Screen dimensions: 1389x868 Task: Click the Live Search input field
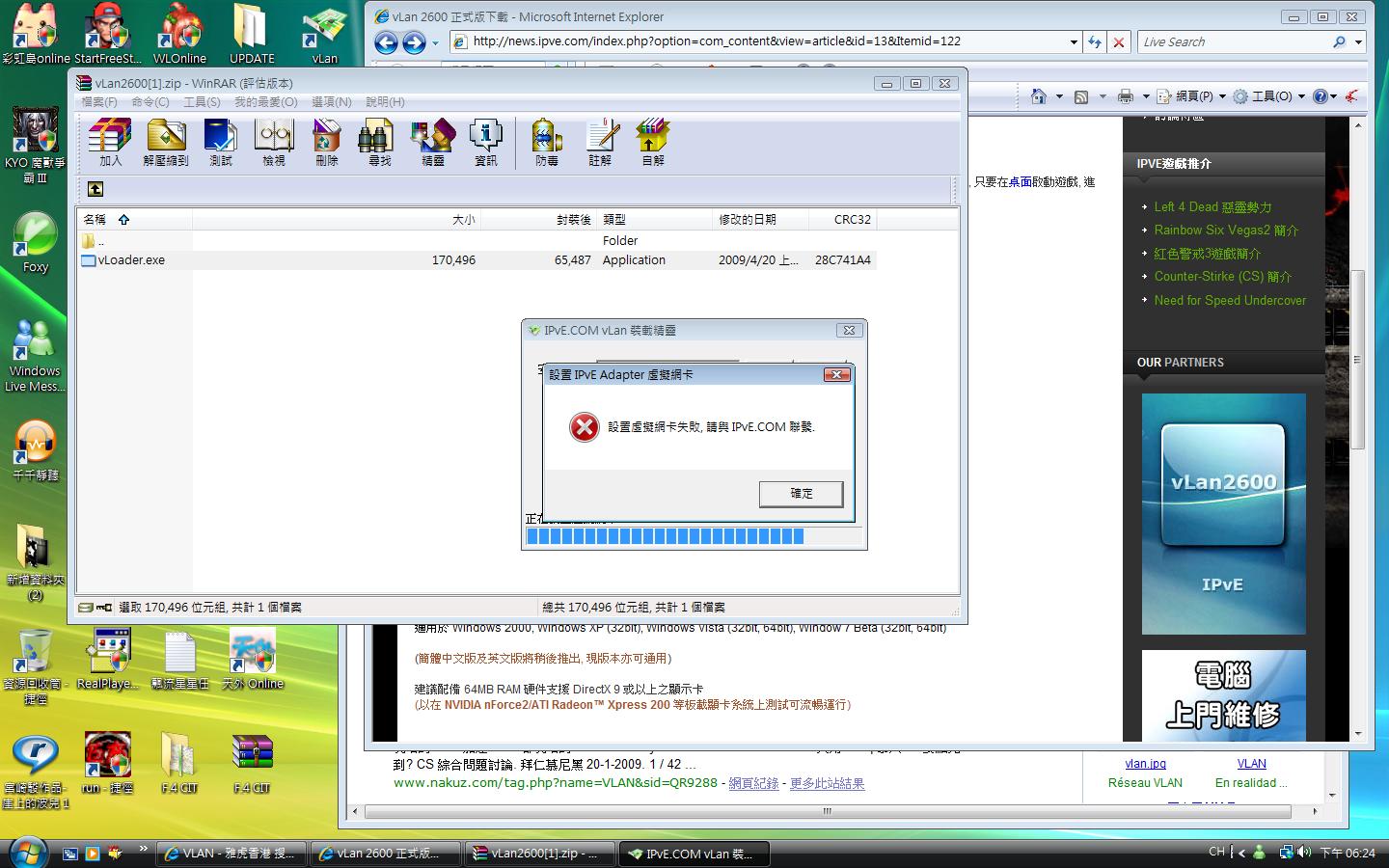[x=1234, y=42]
